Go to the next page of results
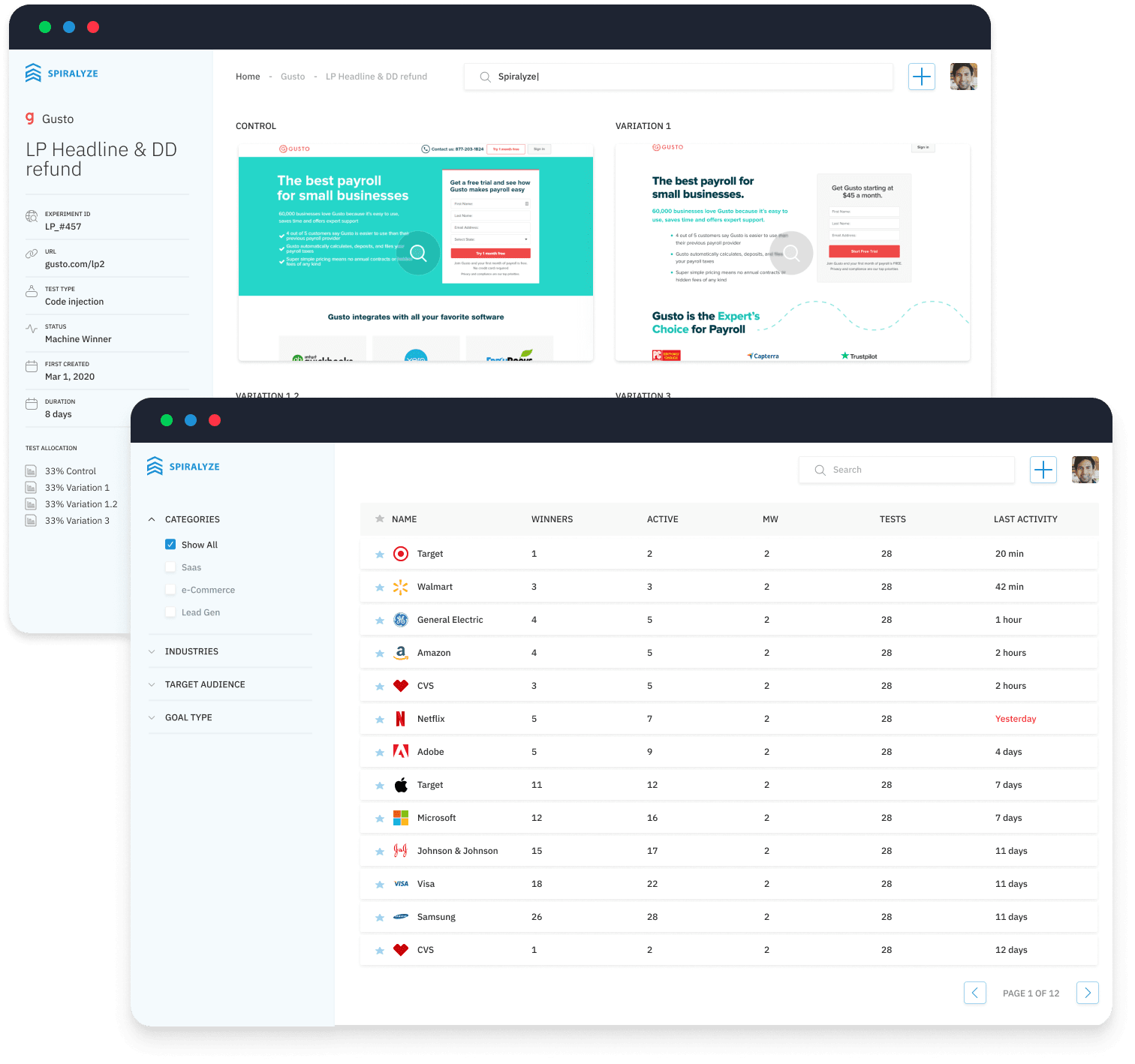This screenshot has height=1064, width=1135. point(1088,993)
